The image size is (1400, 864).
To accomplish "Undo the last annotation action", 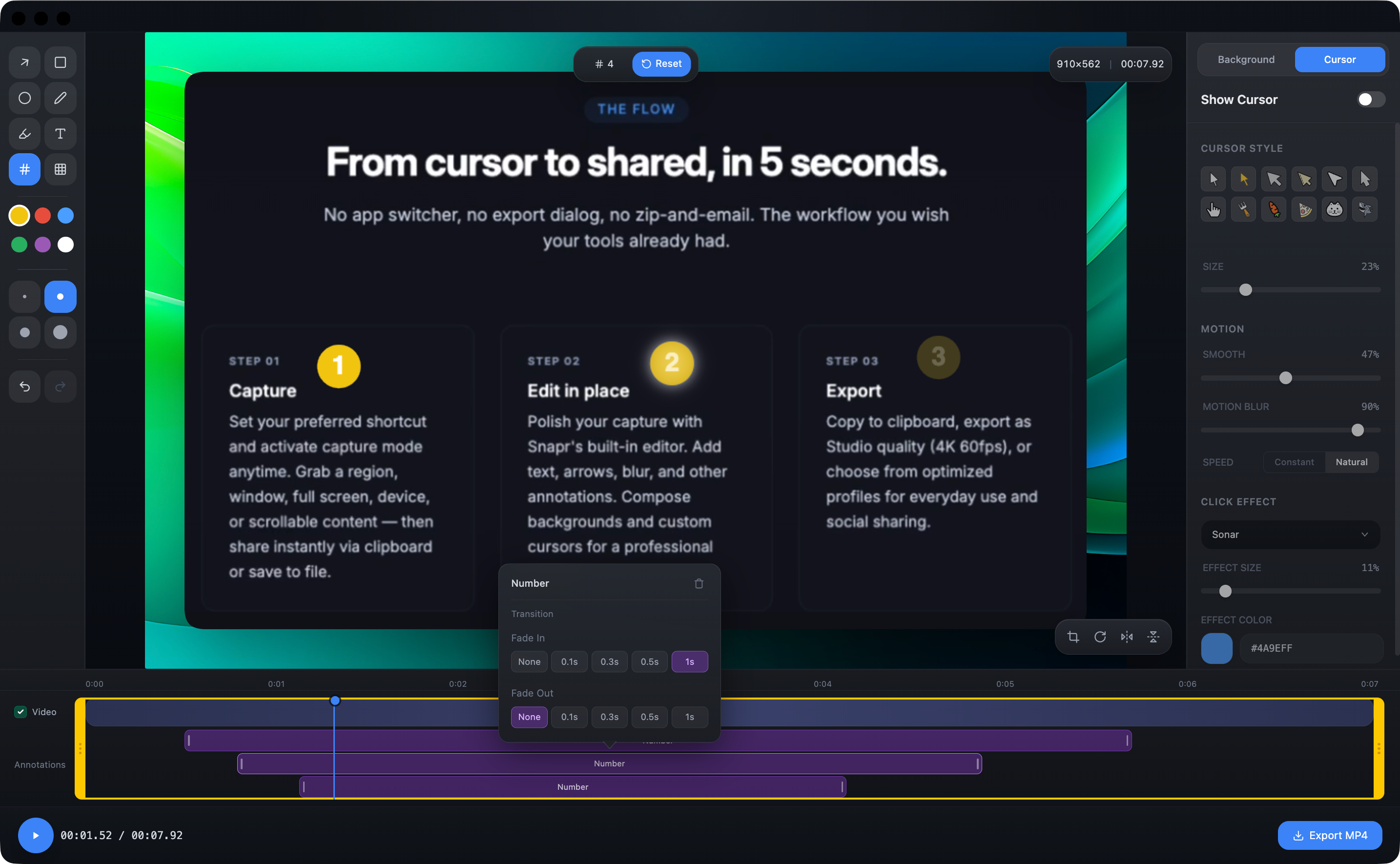I will point(24,387).
